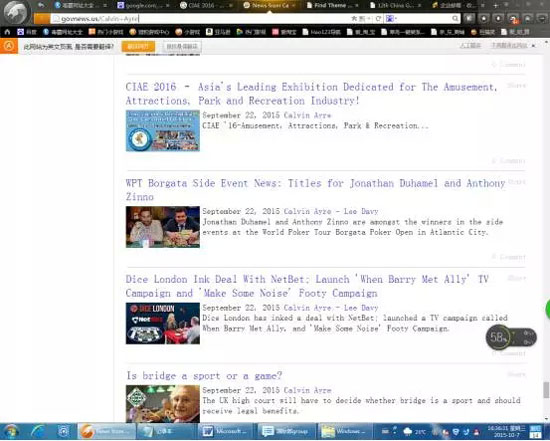This screenshot has width=550, height=441.
Task: Click the Dice London article thumbnail
Action: tap(163, 323)
